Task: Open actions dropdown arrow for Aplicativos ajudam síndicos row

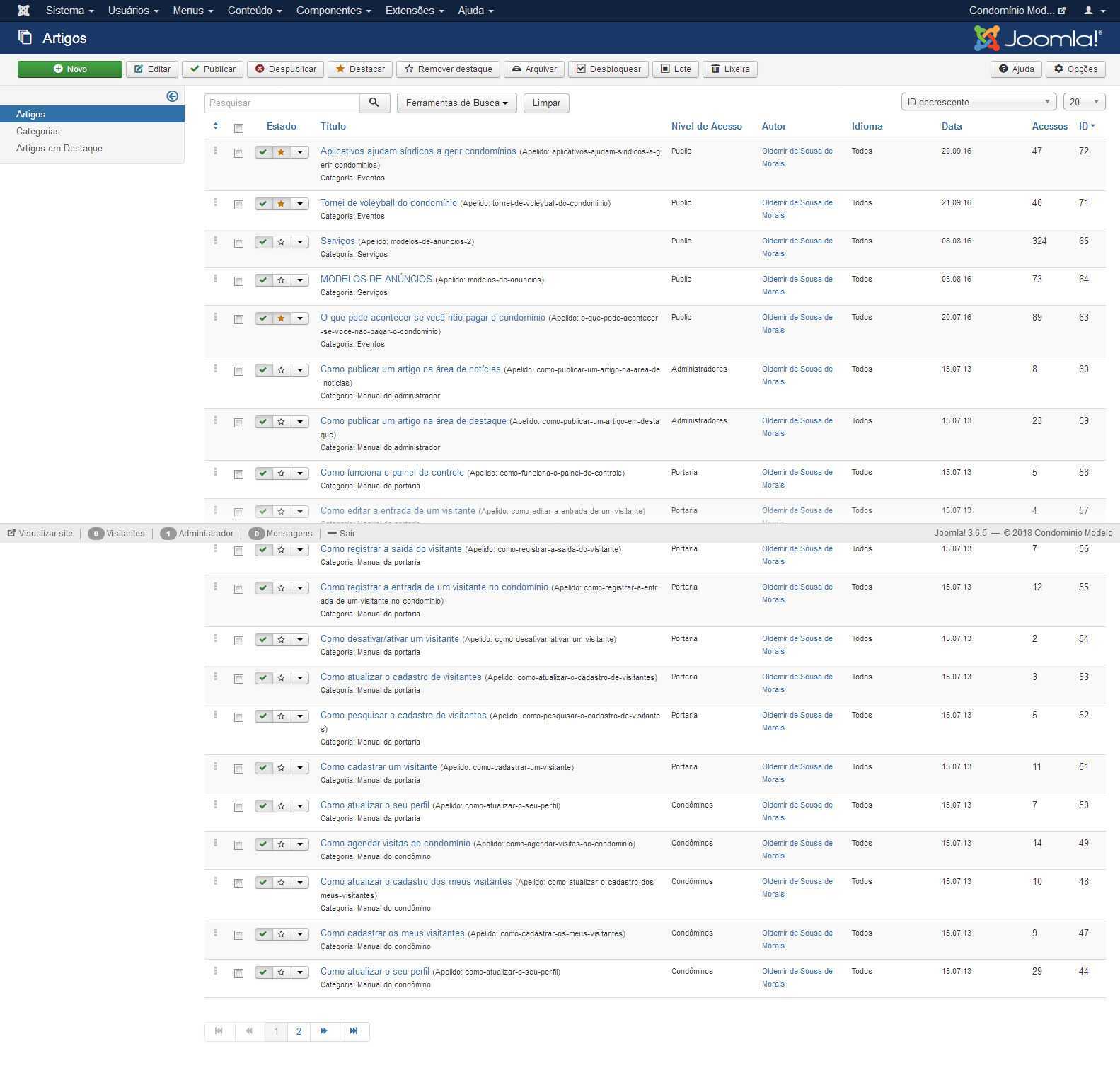Action: pyautogui.click(x=300, y=152)
